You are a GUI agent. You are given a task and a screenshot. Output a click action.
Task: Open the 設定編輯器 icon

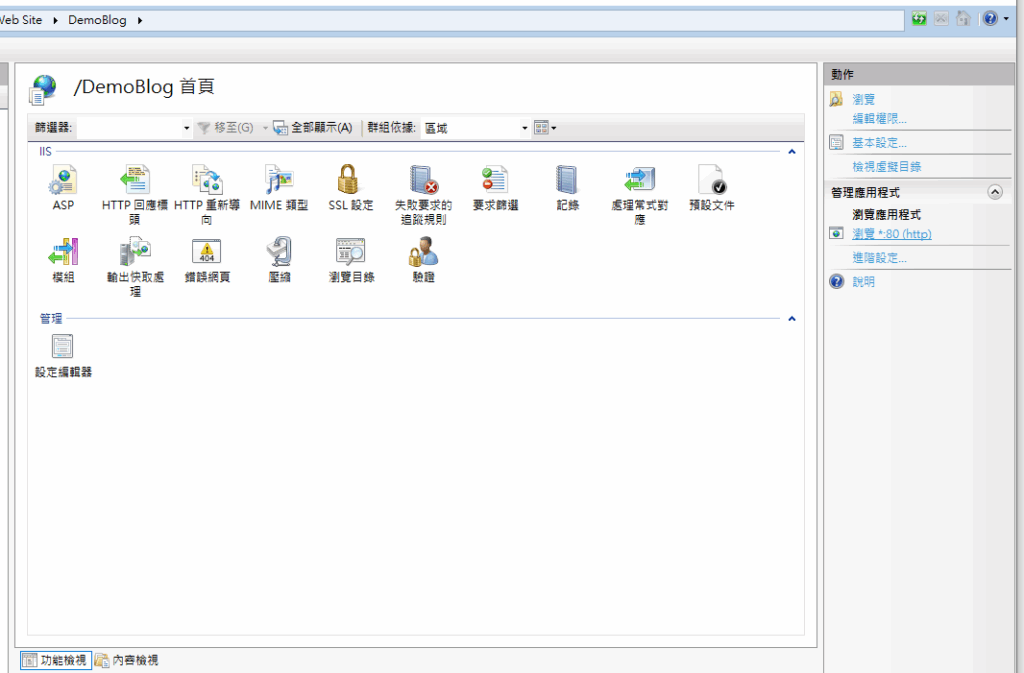pos(63,347)
